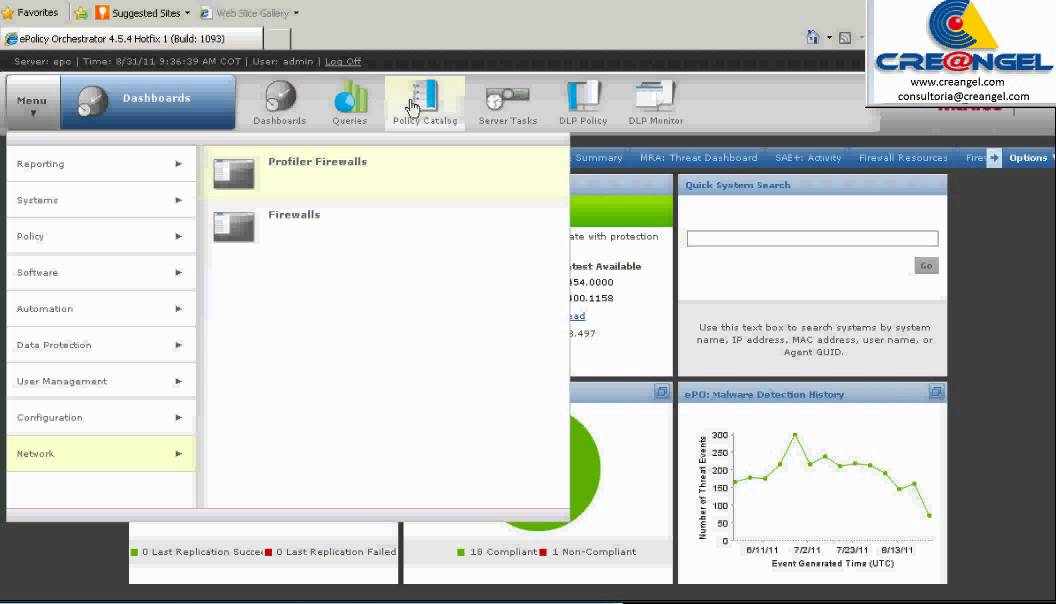Expand the Automation menu category

coord(101,309)
